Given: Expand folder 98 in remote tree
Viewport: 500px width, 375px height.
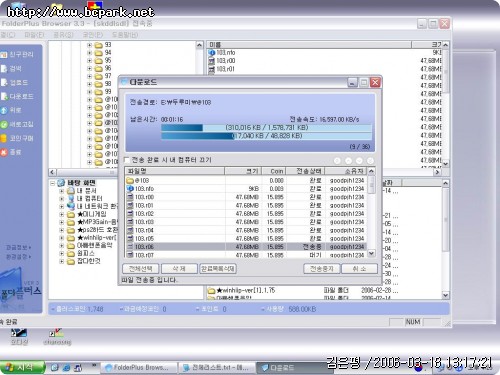Looking at the screenshot, I should (89, 84).
